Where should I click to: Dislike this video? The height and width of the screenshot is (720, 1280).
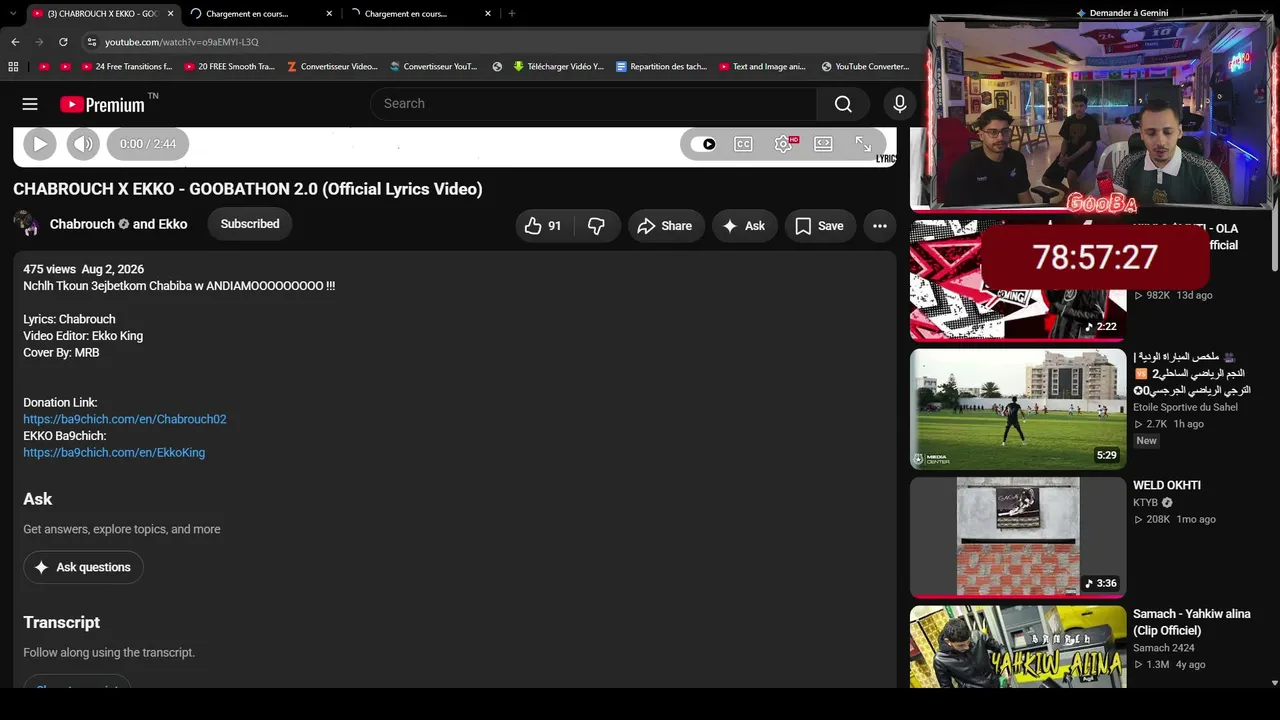[596, 226]
